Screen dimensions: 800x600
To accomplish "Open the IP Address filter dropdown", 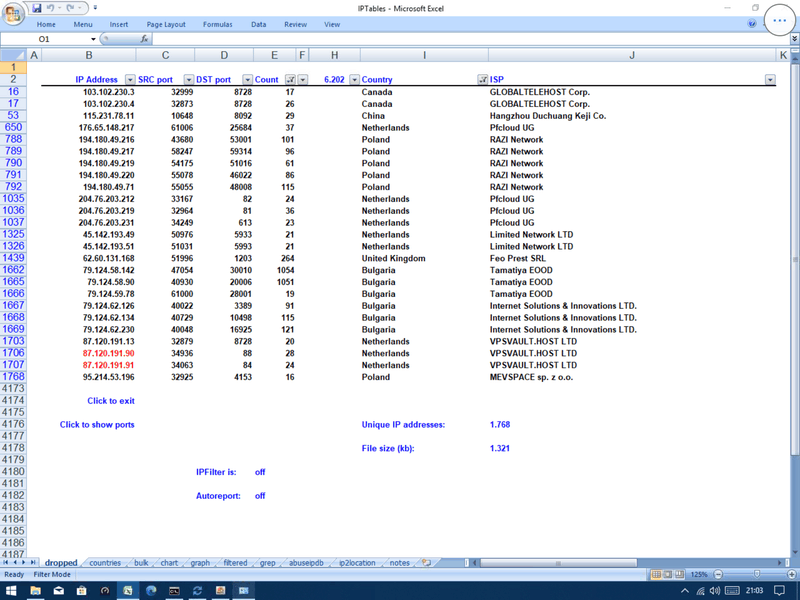I will (x=130, y=80).
